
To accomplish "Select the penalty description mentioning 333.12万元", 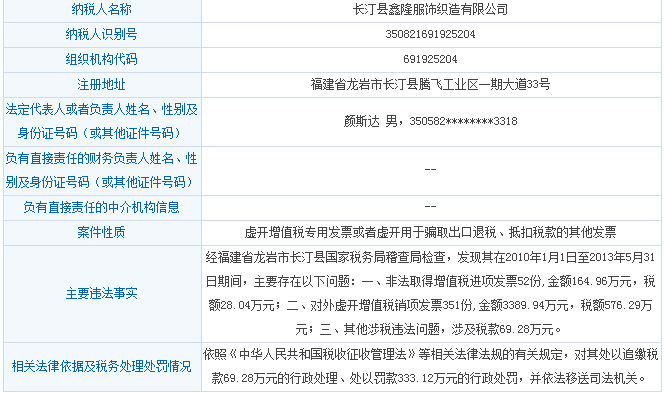I will point(430,366).
